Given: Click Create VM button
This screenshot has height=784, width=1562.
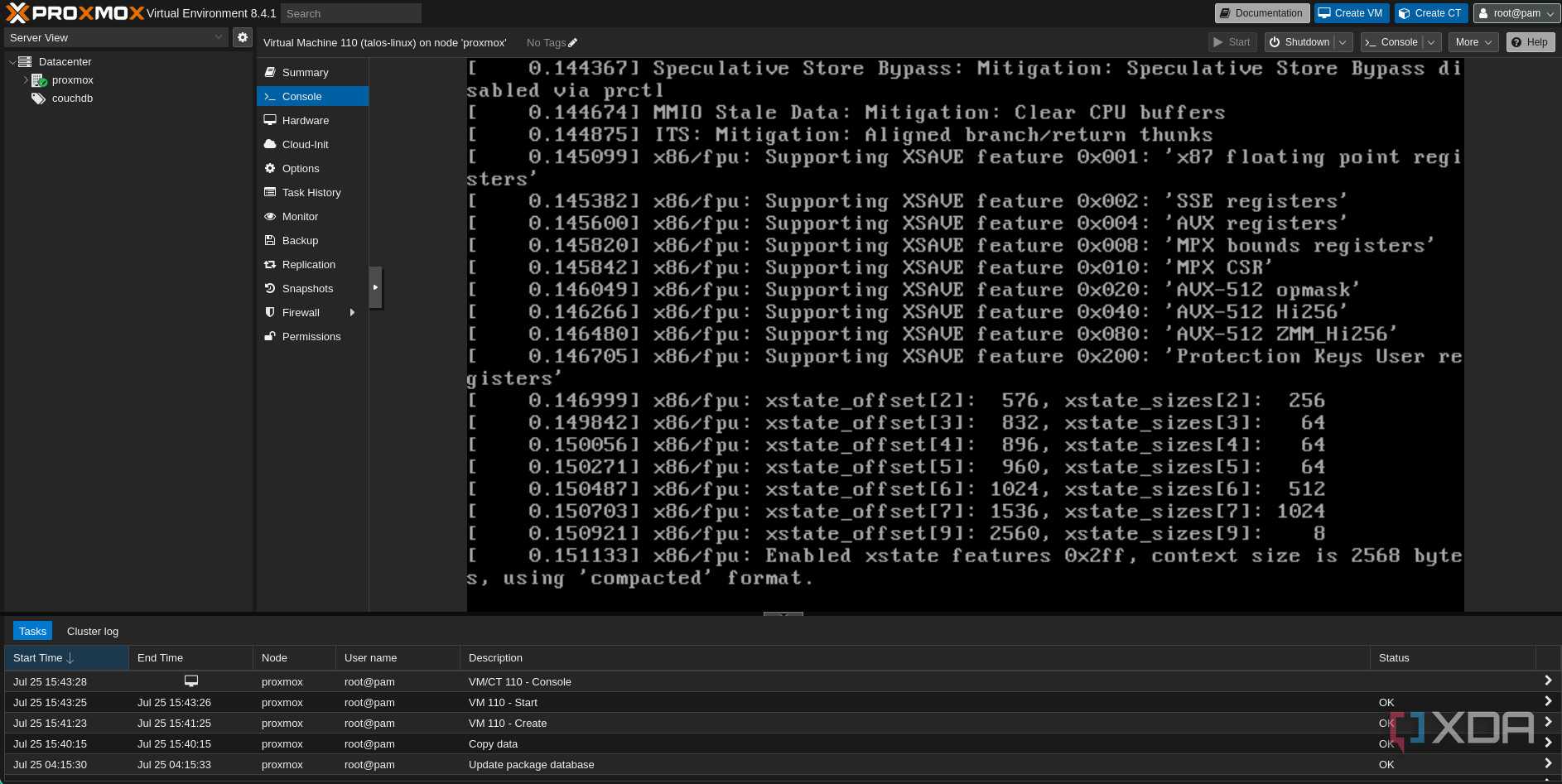Looking at the screenshot, I should click(x=1352, y=13).
